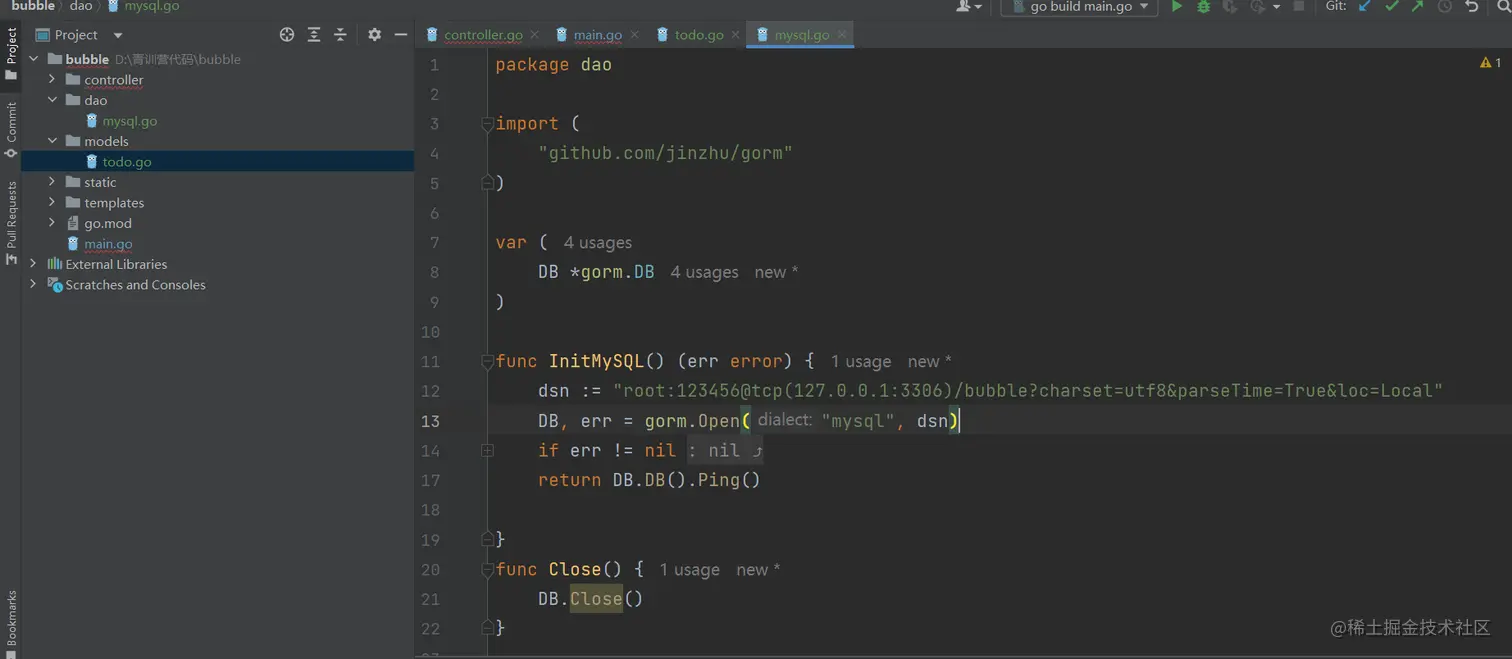Expand folded if block on line 14
1512x659 pixels.
(487, 451)
